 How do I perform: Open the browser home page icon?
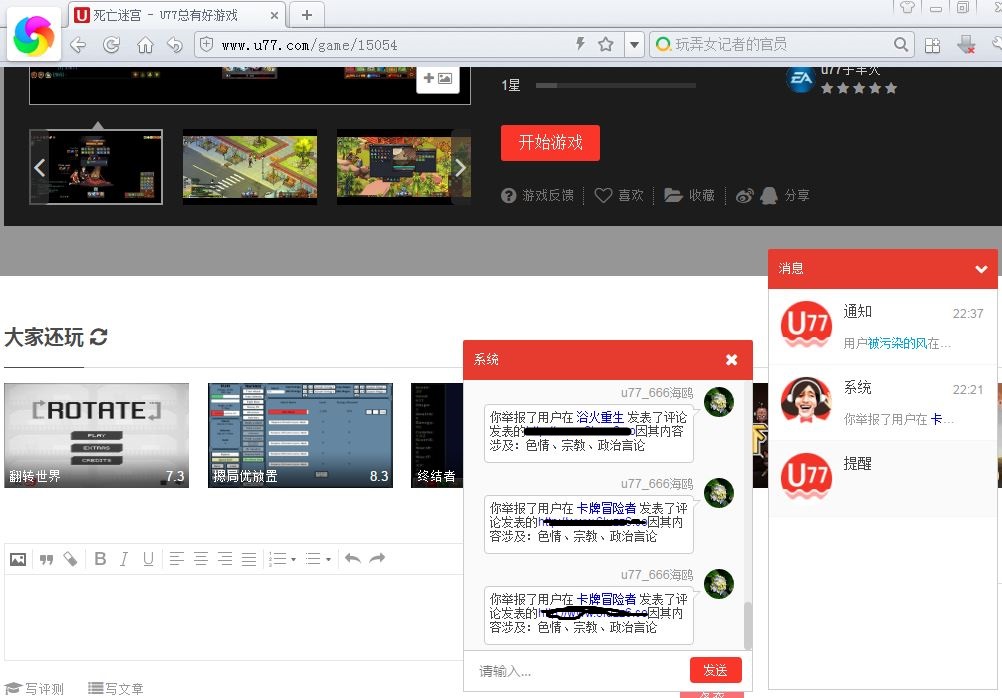[145, 45]
